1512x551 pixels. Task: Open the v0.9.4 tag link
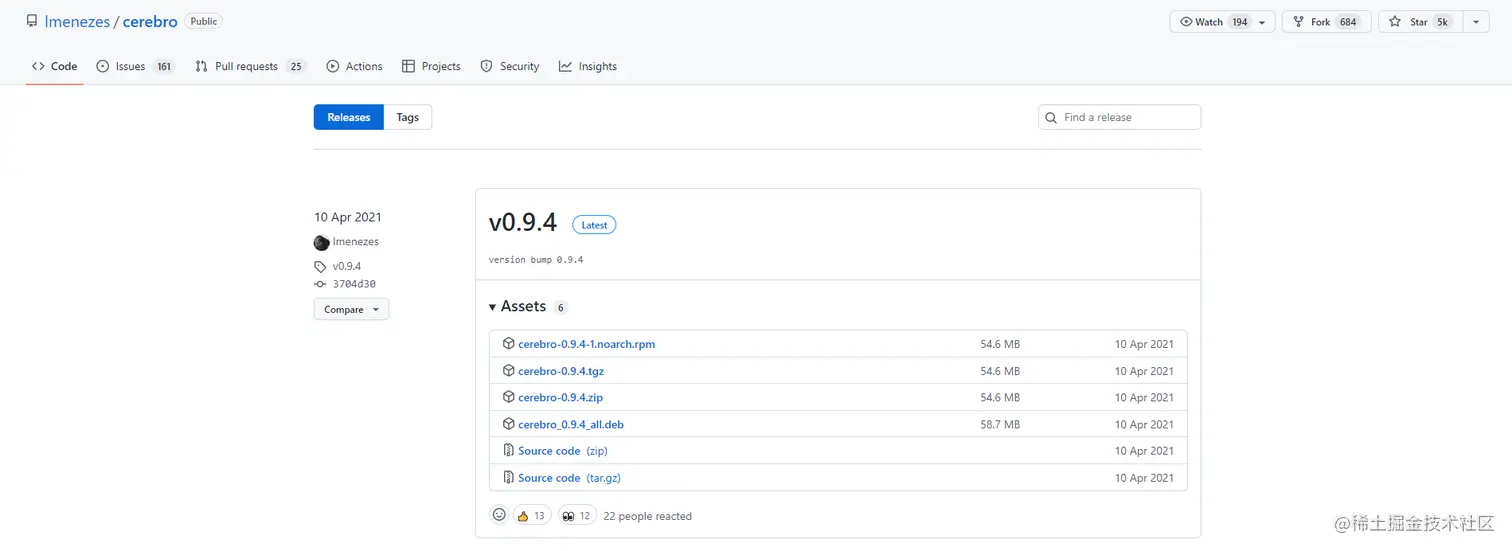tap(347, 267)
